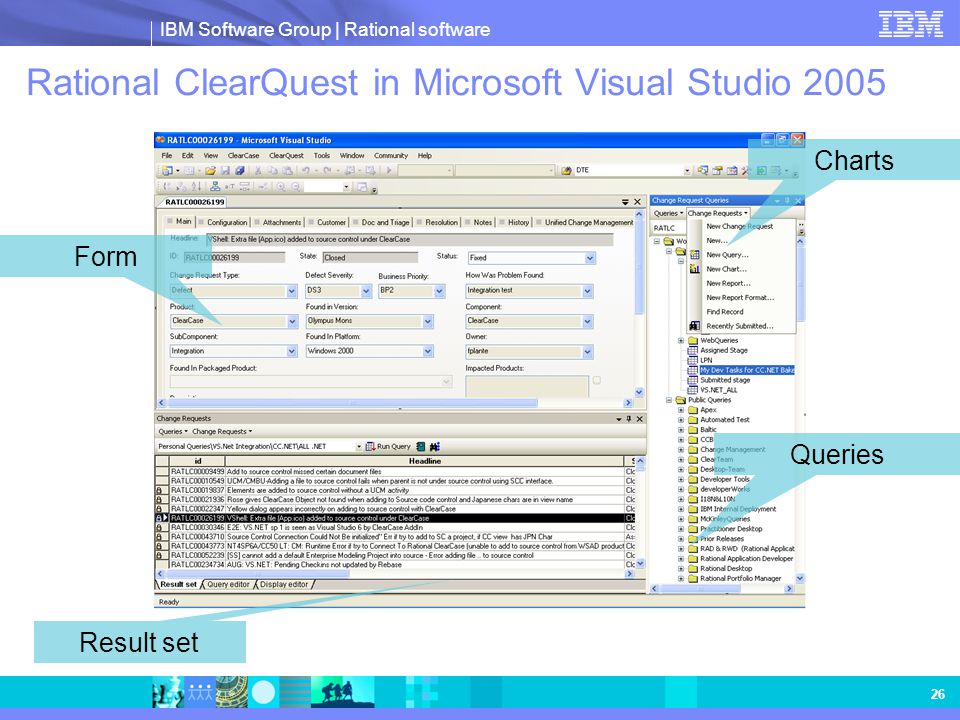Open the Found in Version dropdown
Screen dimensions: 960x720
(428, 321)
